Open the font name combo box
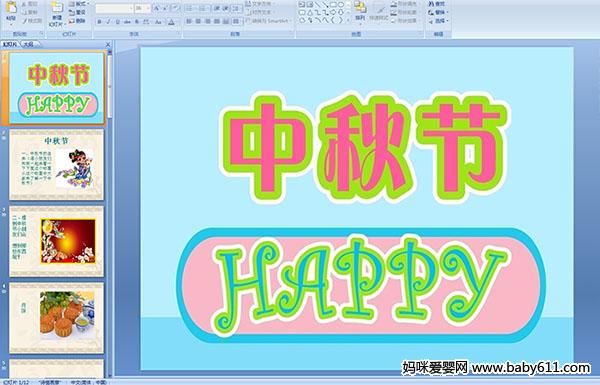 click(x=114, y=8)
